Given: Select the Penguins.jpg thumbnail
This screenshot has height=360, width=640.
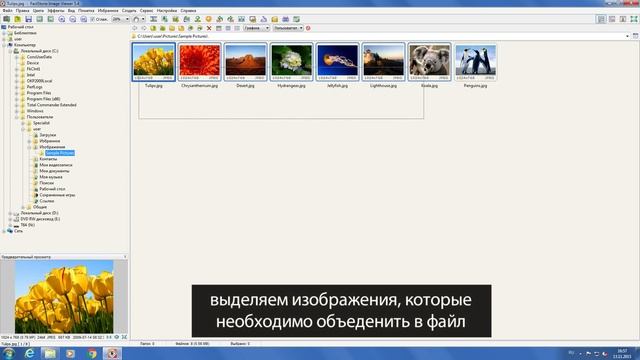Looking at the screenshot, I should click(476, 62).
